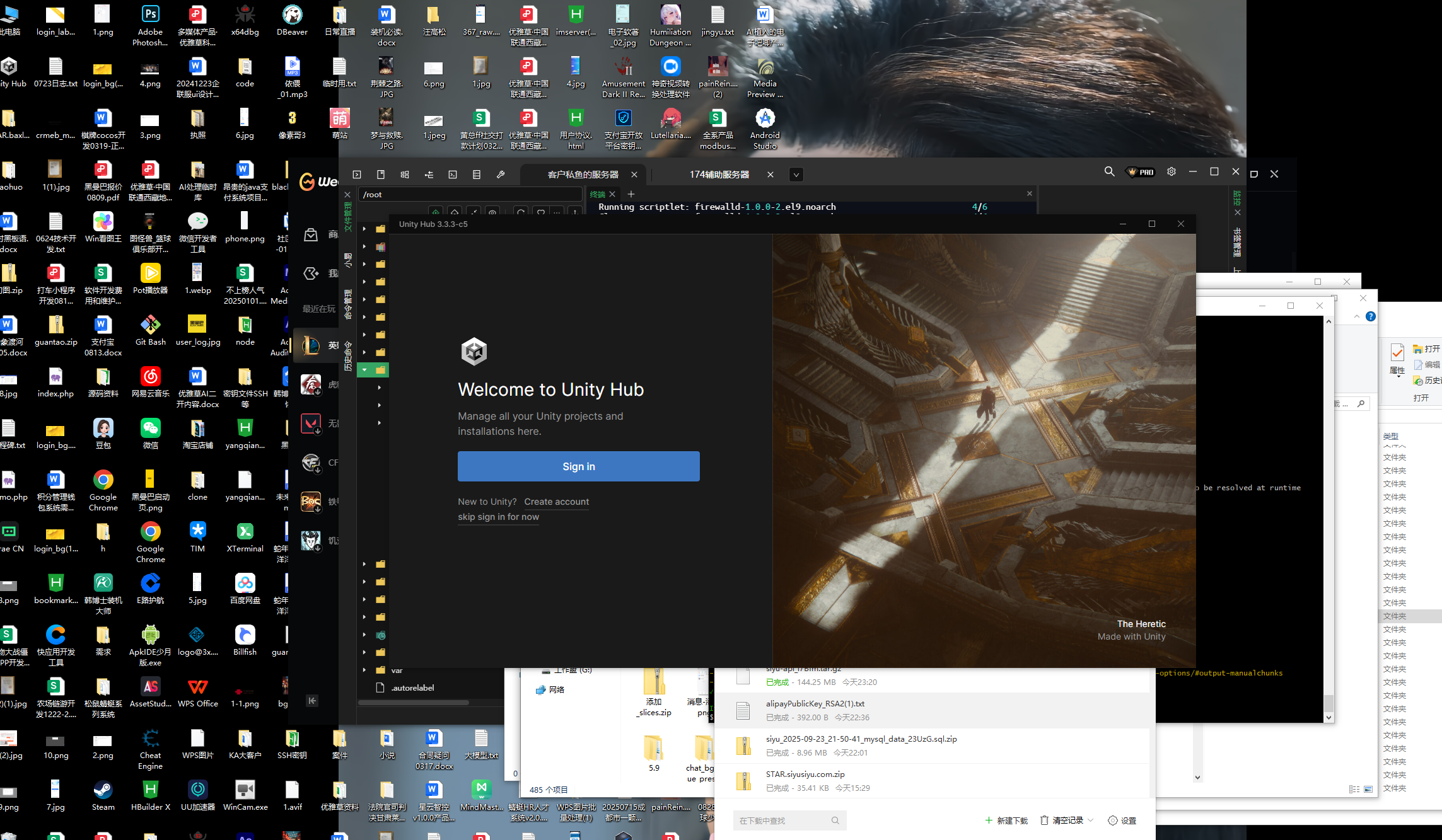This screenshot has width=1442, height=840.
Task: Open Cheat Engine desktop shortcut
Action: 150,749
